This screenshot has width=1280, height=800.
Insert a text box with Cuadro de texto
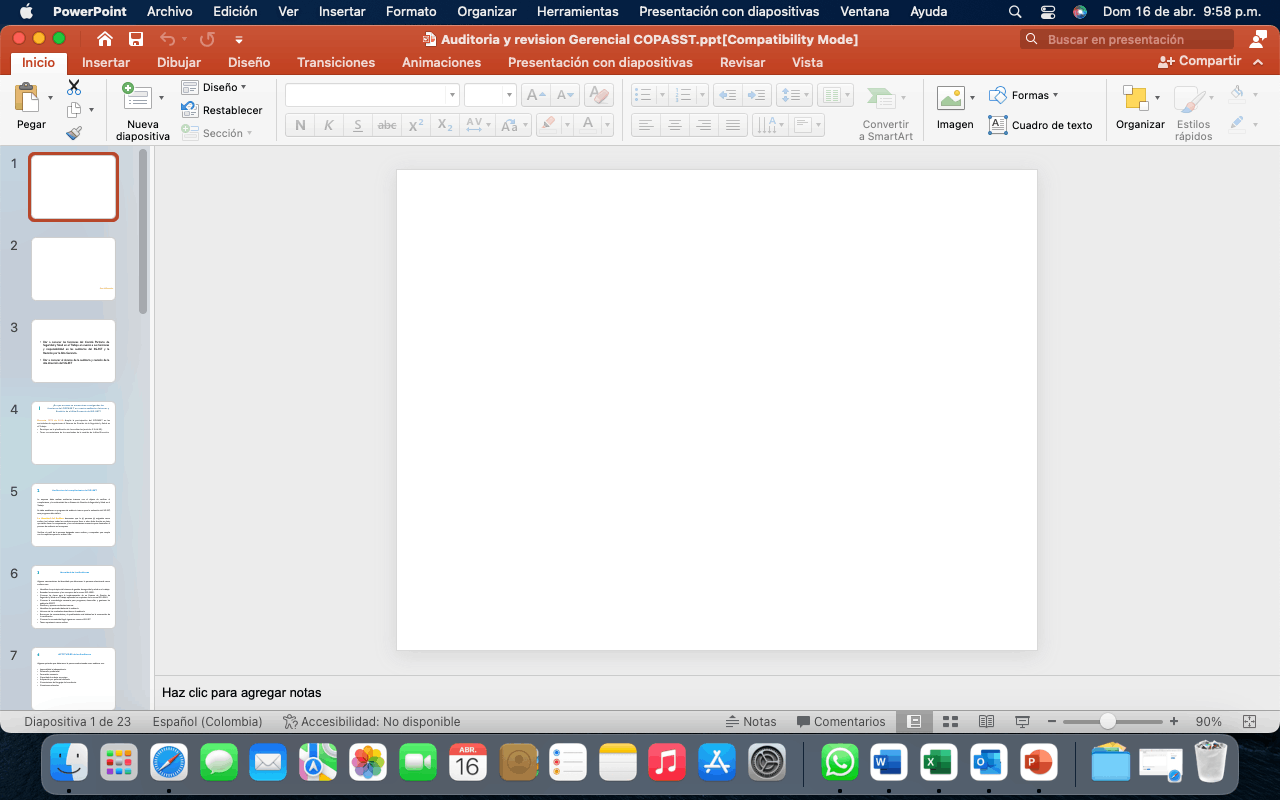[x=1040, y=125]
